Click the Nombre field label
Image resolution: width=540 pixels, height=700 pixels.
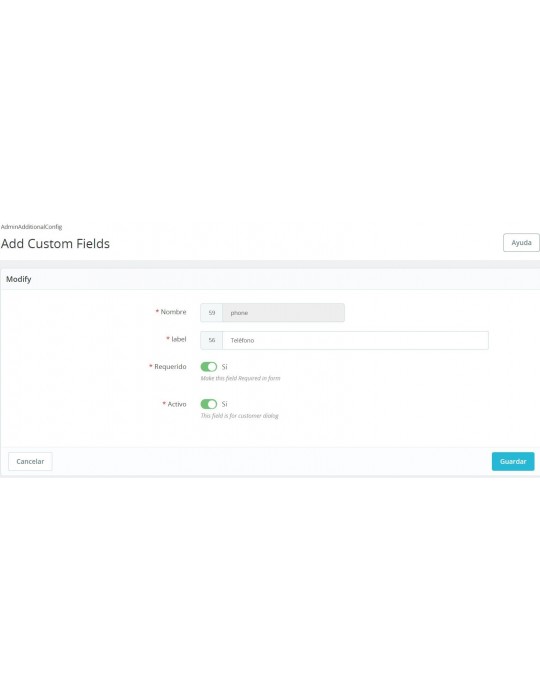click(x=173, y=312)
